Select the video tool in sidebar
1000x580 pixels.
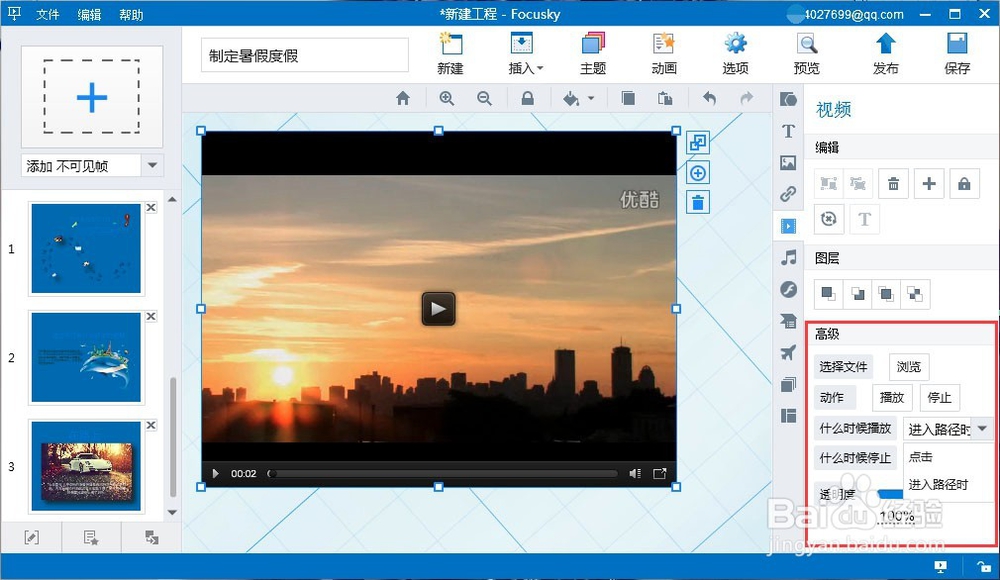(x=788, y=226)
